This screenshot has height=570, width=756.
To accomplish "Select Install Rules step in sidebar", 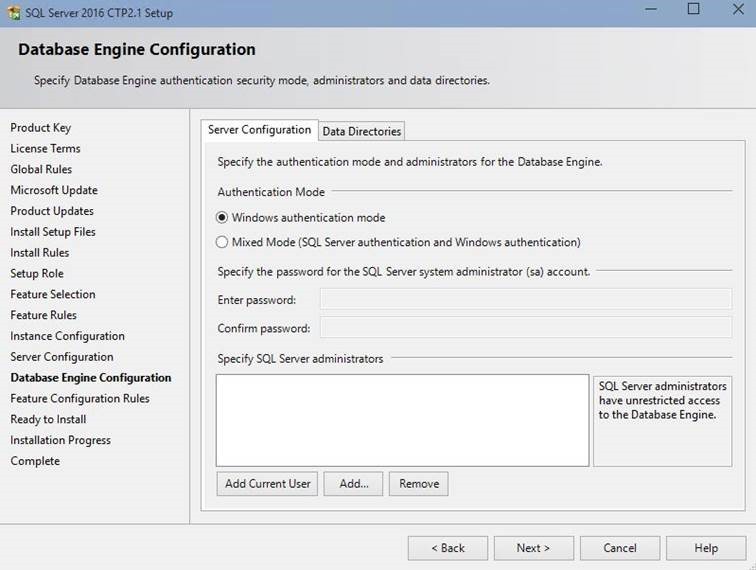I will pos(40,253).
